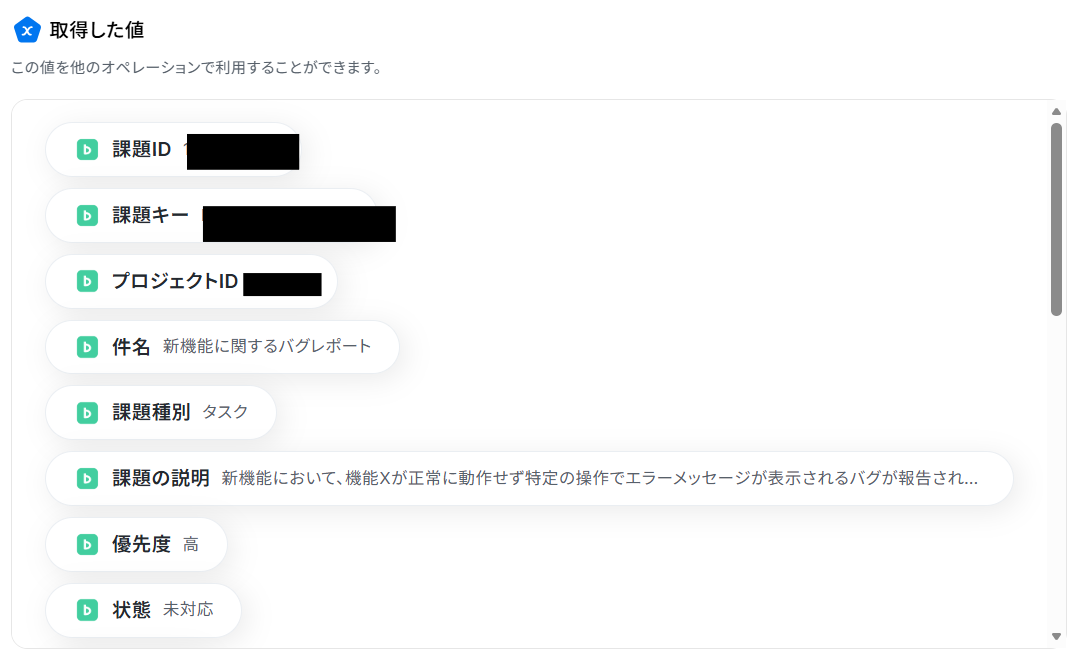
Task: Select the 課題ID value chip
Action: (173, 149)
